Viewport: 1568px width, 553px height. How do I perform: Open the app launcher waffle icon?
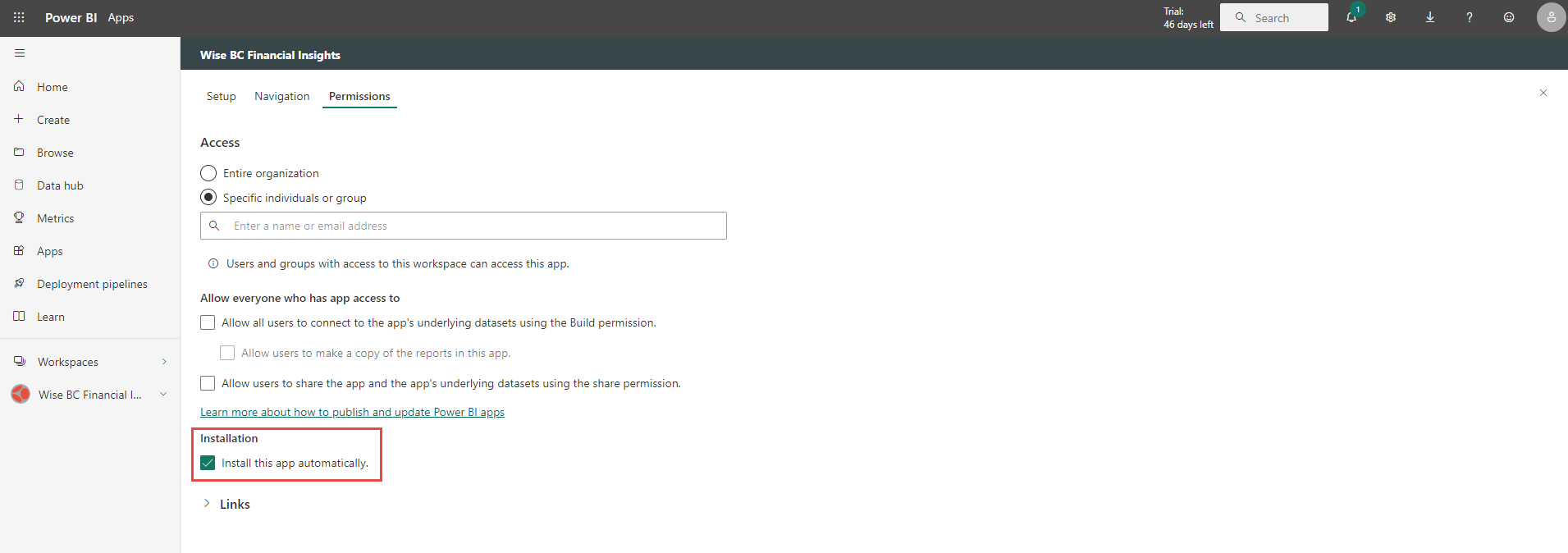(x=19, y=17)
